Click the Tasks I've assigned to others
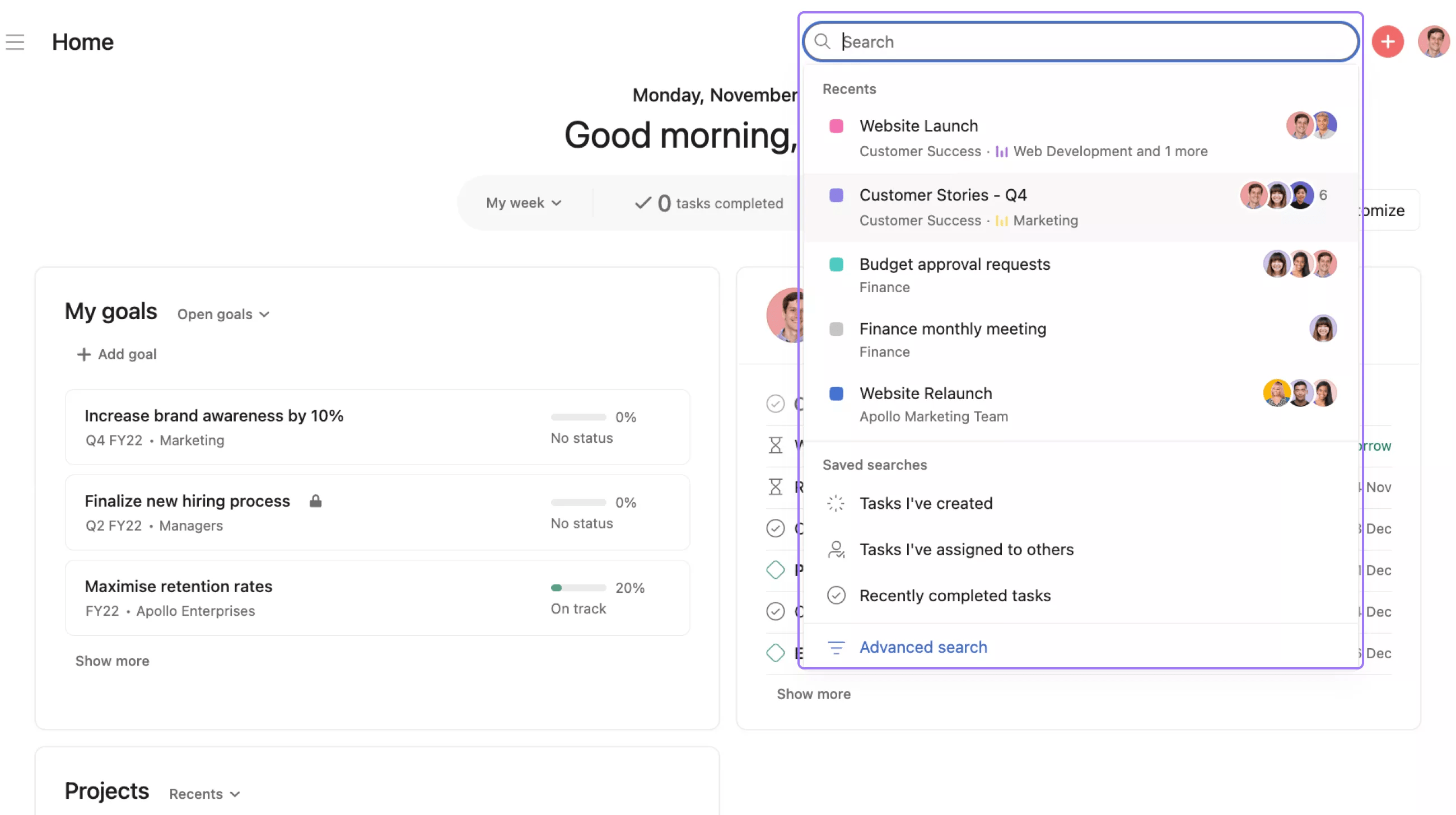Screen dimensions: 1456x815 966,549
